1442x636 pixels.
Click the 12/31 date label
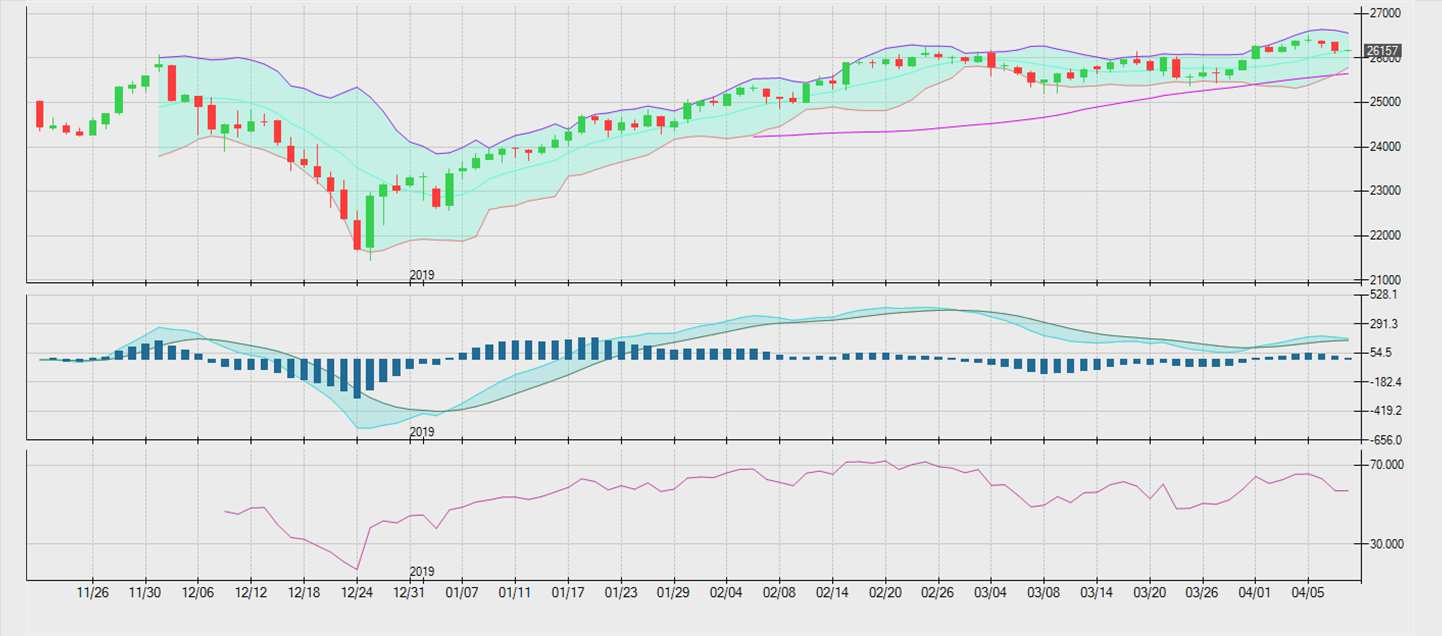[409, 591]
